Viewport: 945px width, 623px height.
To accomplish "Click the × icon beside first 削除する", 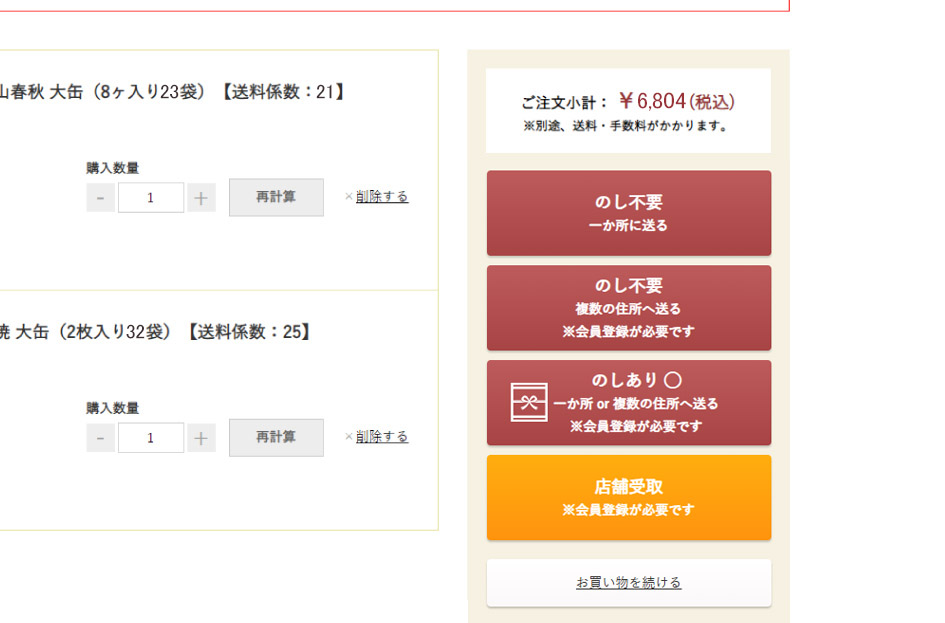I will click(x=348, y=197).
